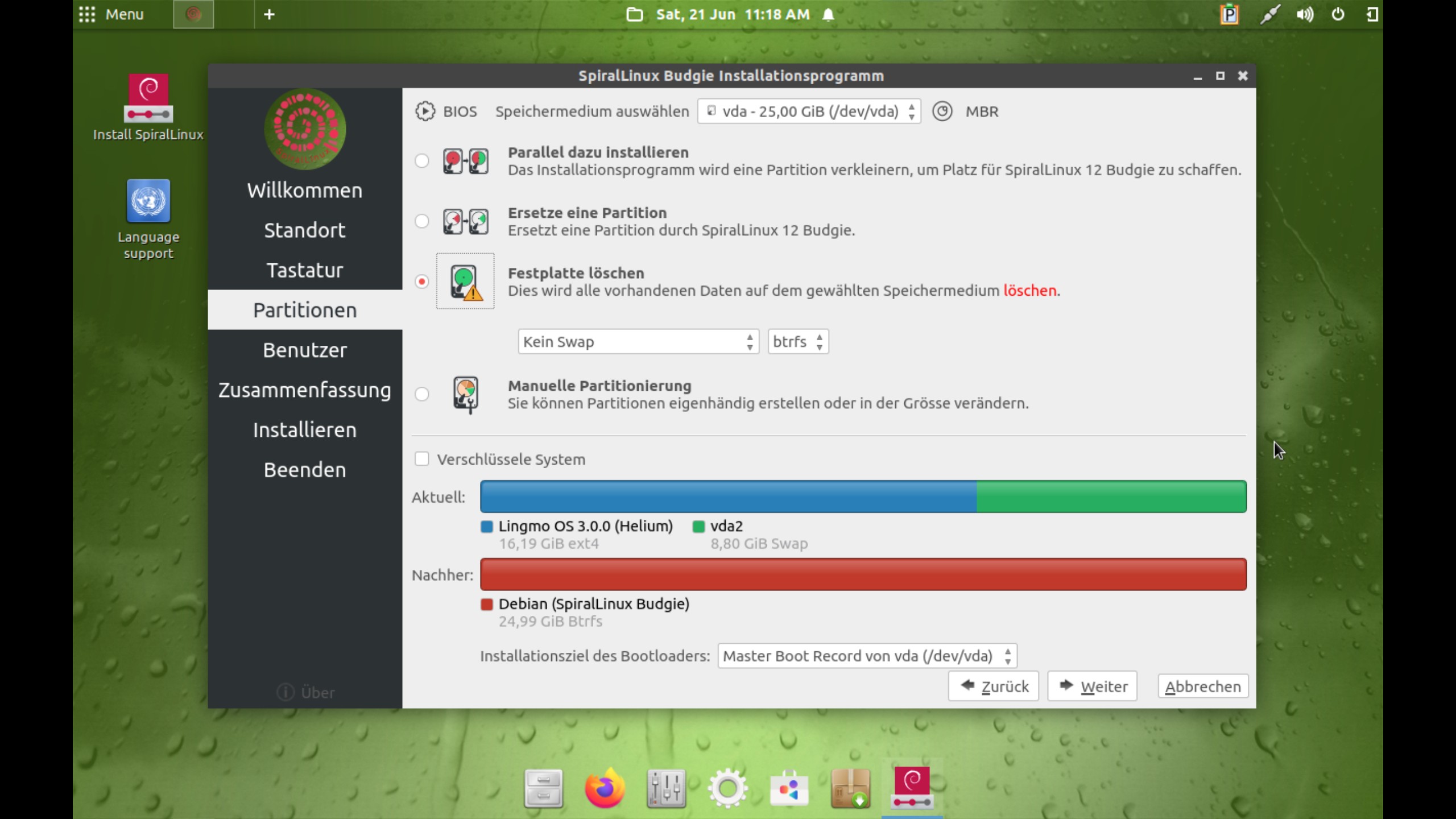Select the 'Ersetze eine Partition' radio button
This screenshot has height=819, width=1456.
click(421, 221)
